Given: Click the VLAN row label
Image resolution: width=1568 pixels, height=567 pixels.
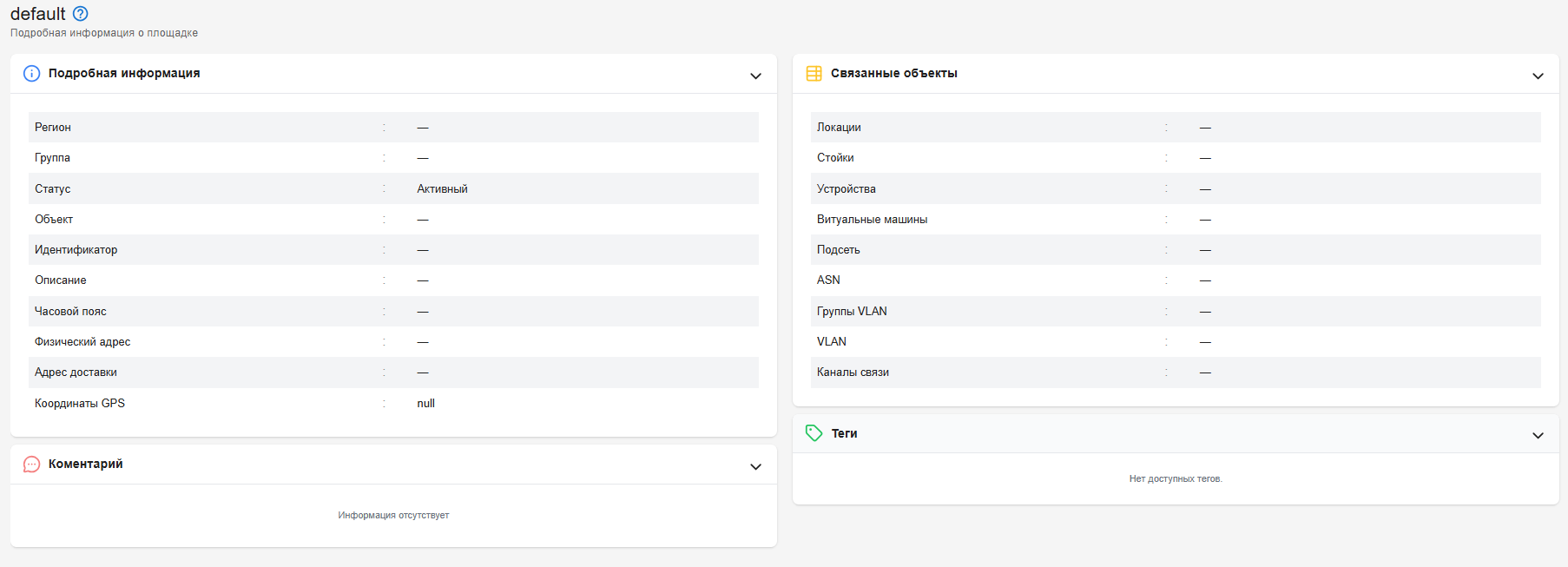Looking at the screenshot, I should [x=832, y=341].
